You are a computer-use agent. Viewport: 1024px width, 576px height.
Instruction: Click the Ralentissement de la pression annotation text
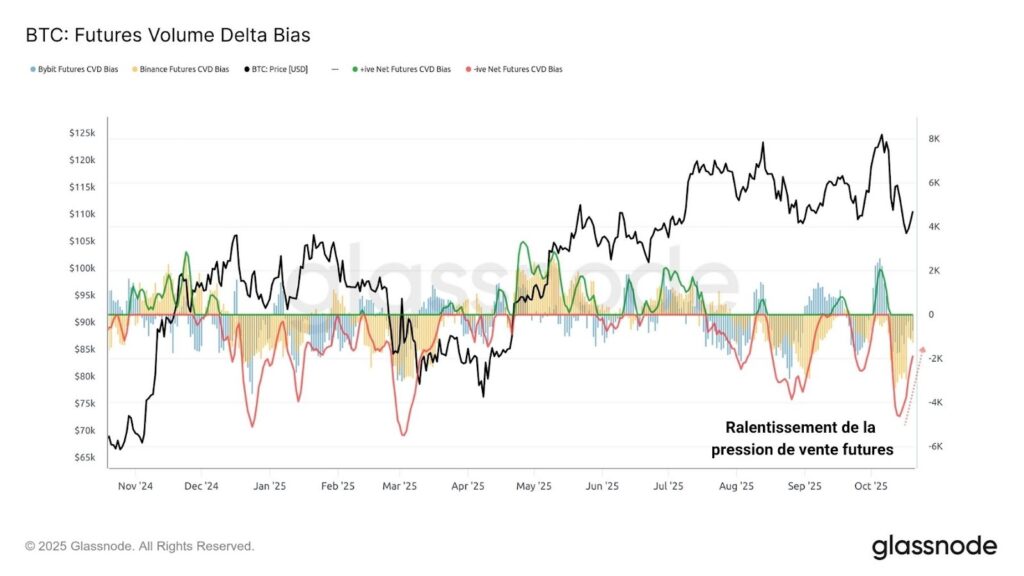pyautogui.click(x=802, y=438)
